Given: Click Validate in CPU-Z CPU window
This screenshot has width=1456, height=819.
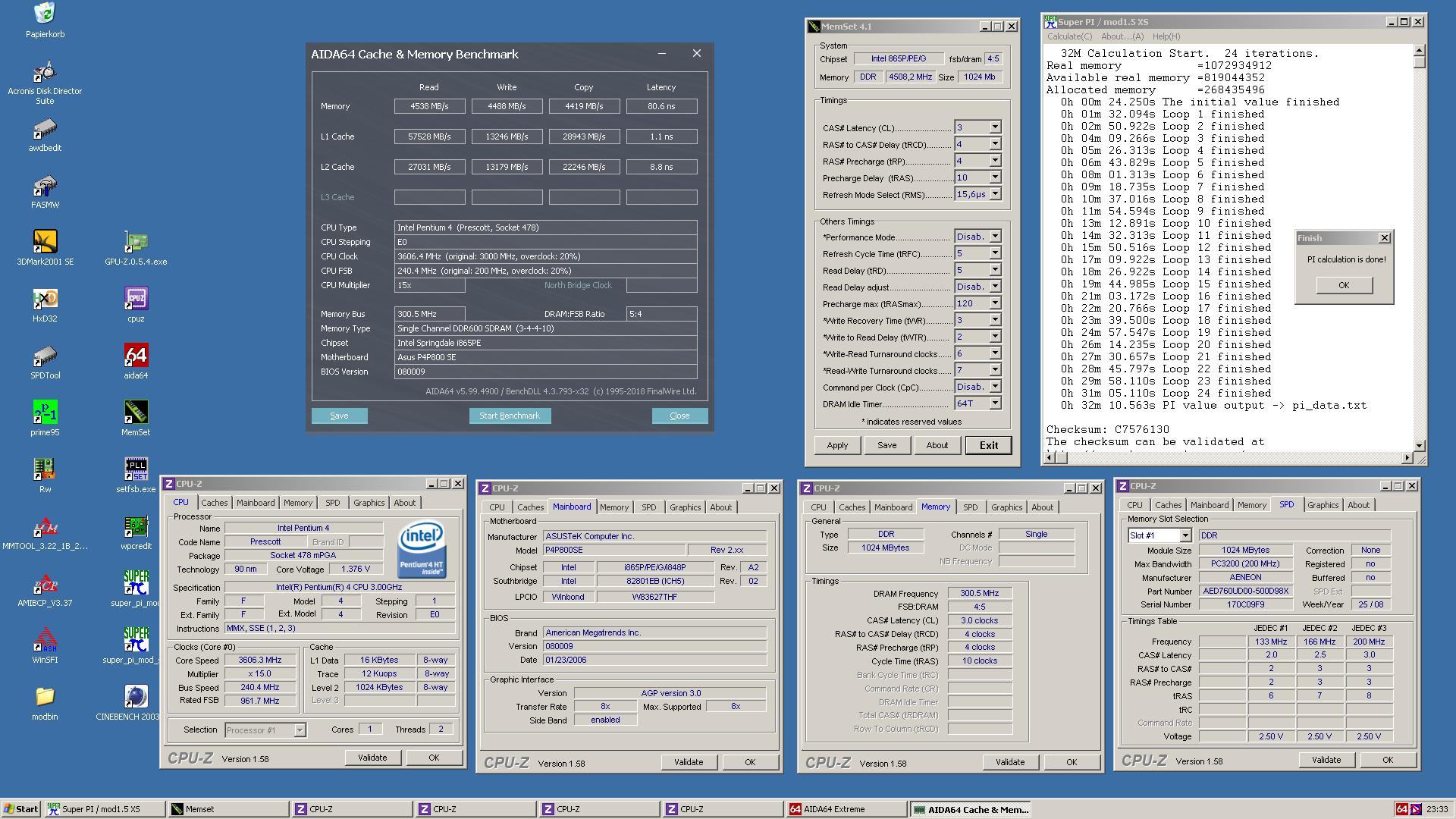Looking at the screenshot, I should tap(372, 758).
